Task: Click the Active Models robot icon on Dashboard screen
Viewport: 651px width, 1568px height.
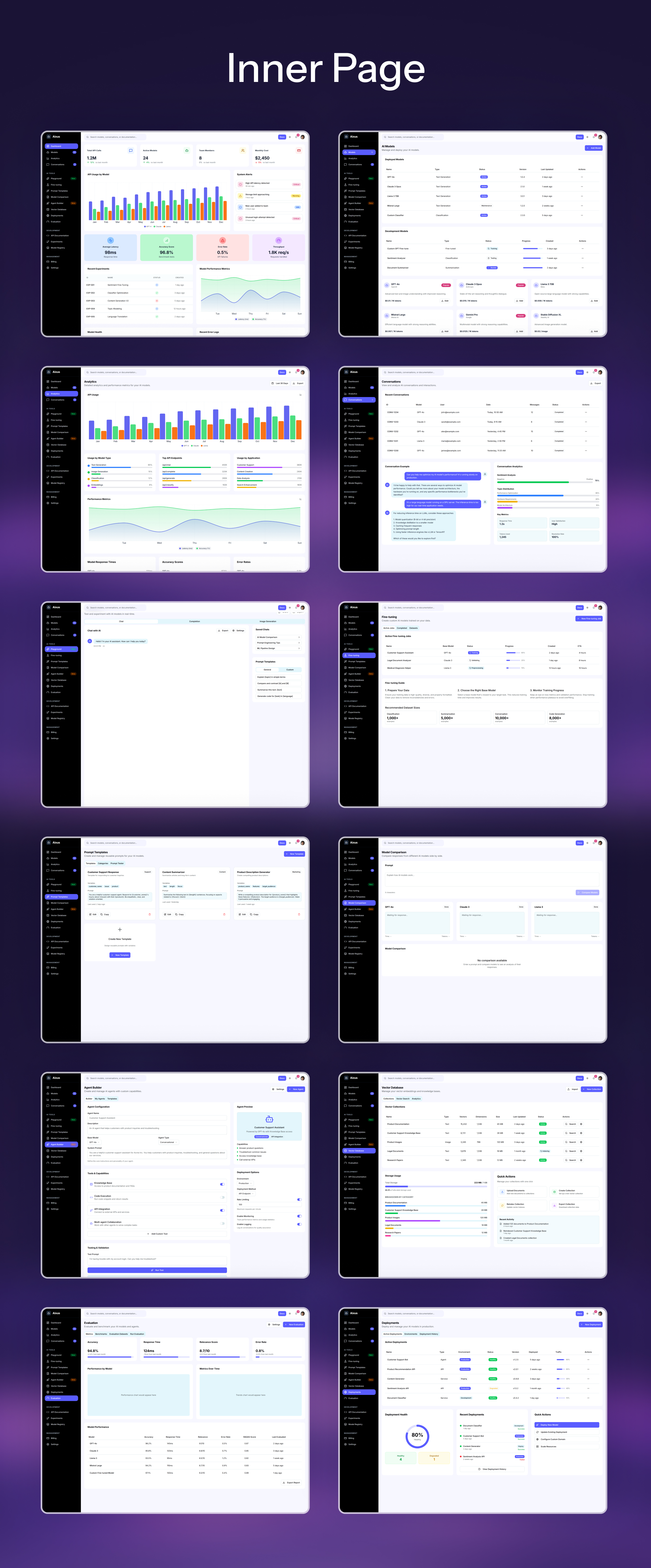Action: click(187, 150)
